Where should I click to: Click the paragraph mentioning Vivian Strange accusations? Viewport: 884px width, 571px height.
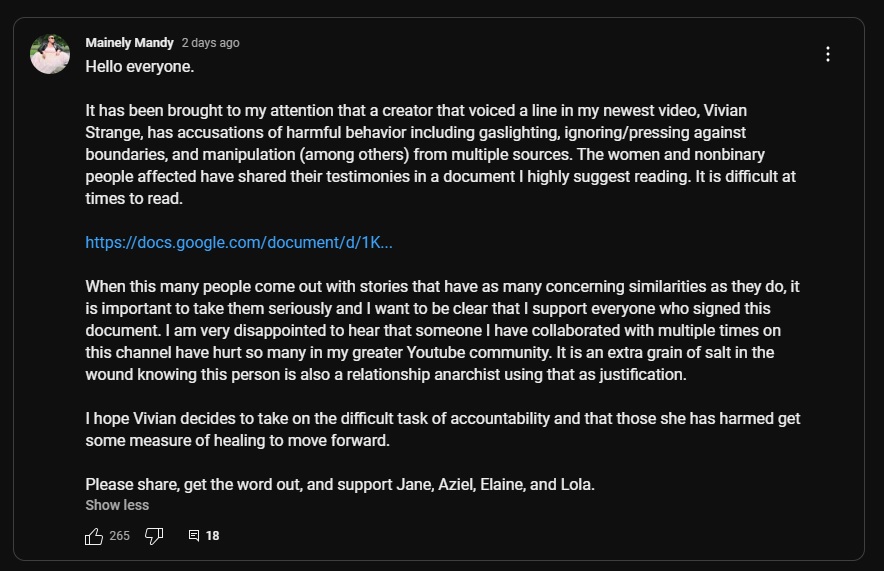pos(440,154)
